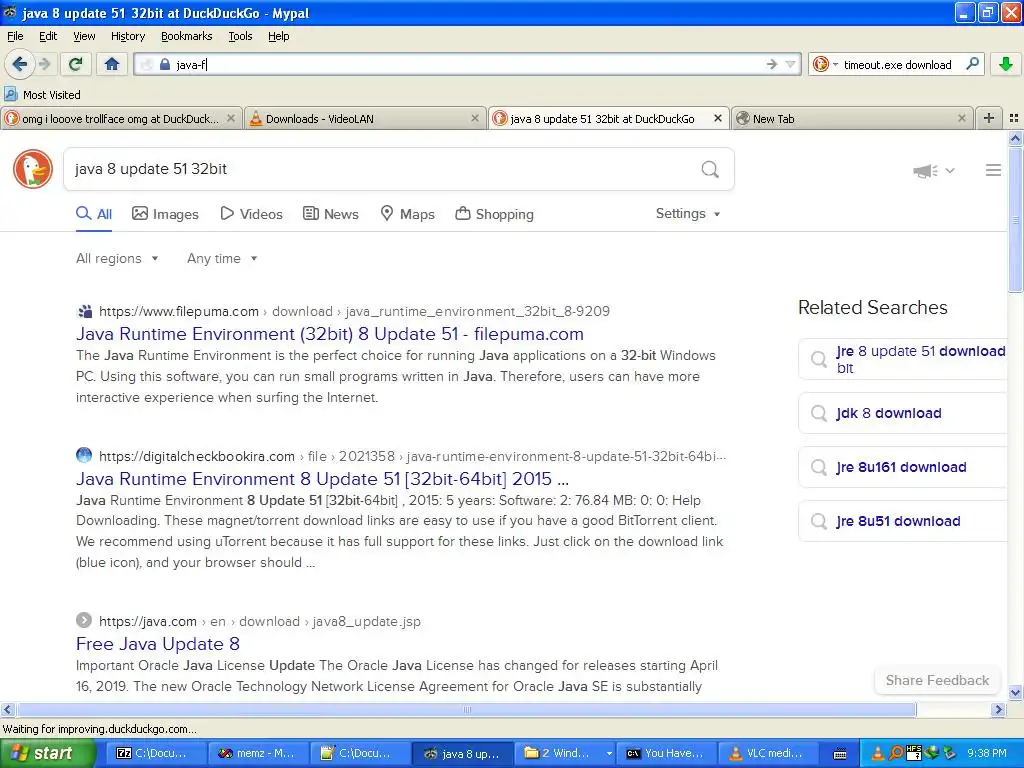Select the Maps search category
Screen dimensions: 1024x768
408,214
